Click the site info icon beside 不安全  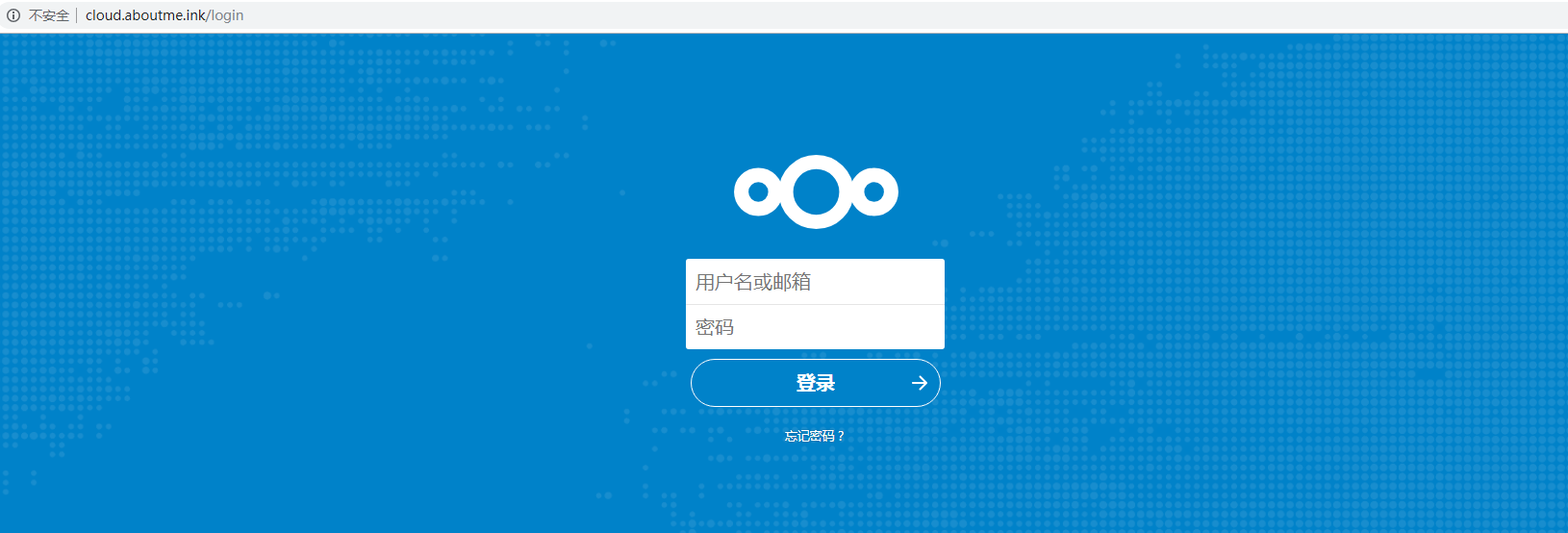click(13, 15)
